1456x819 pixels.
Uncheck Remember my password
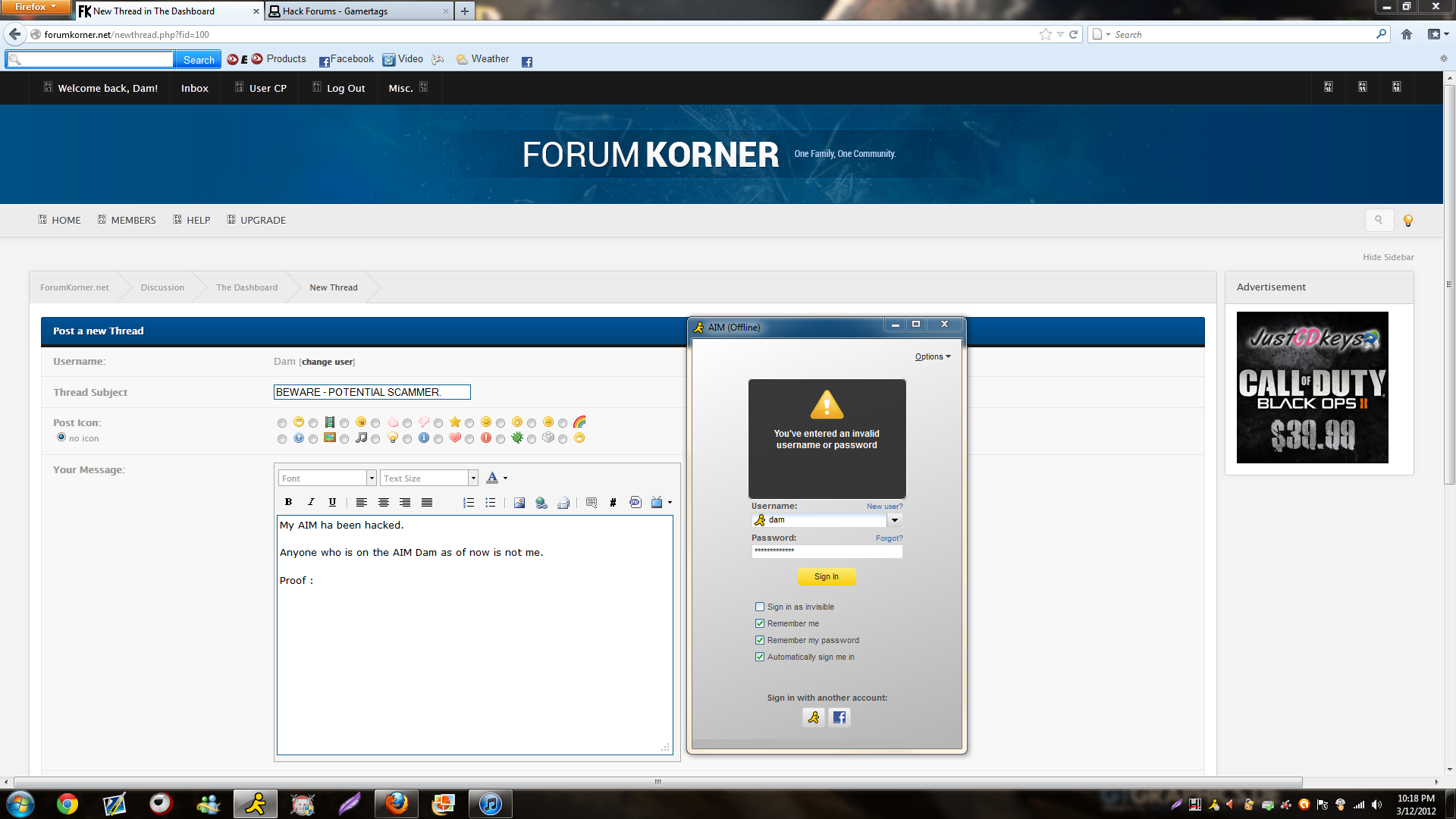pos(760,640)
